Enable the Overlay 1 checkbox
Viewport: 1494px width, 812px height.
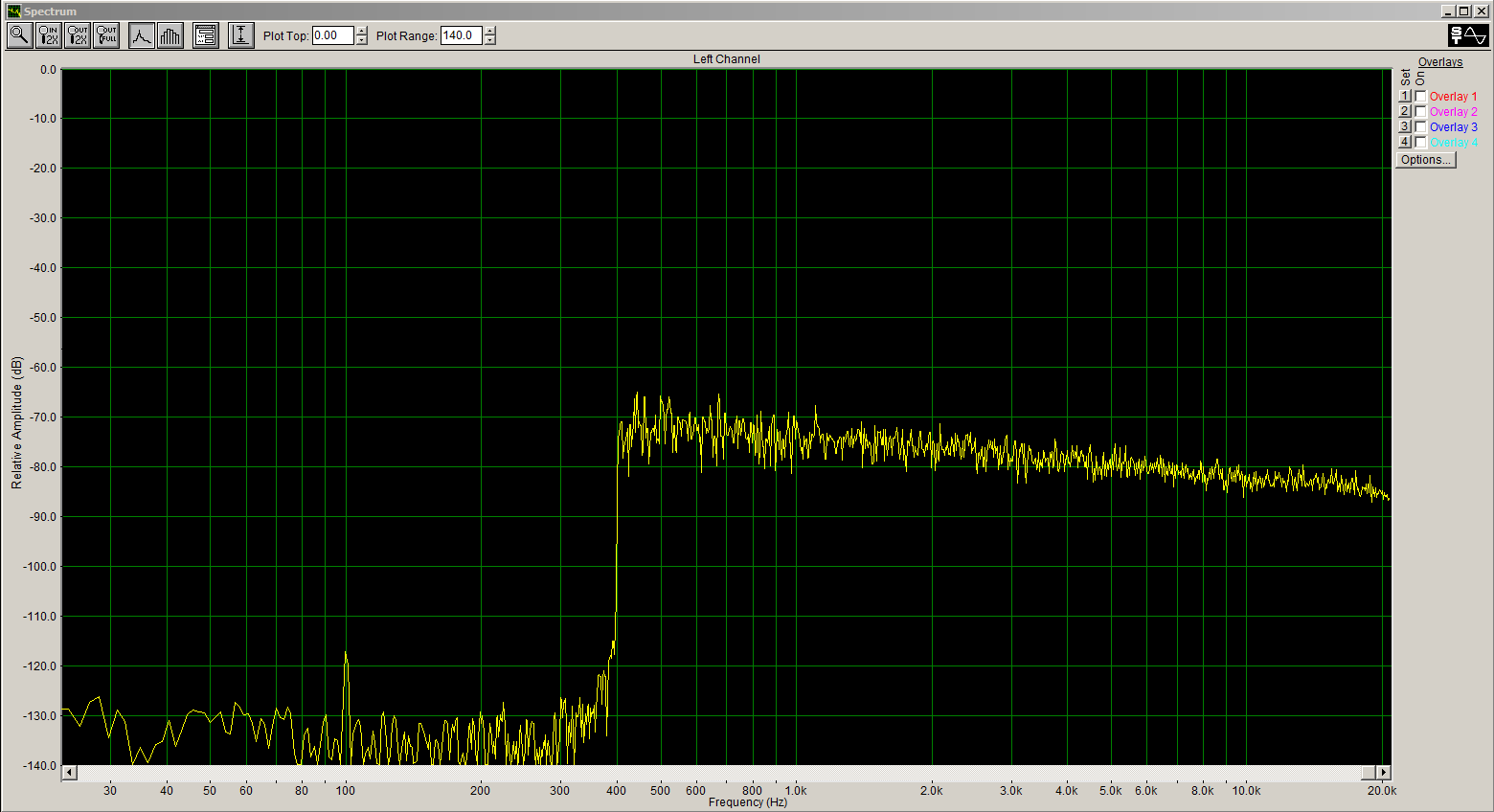point(1421,97)
